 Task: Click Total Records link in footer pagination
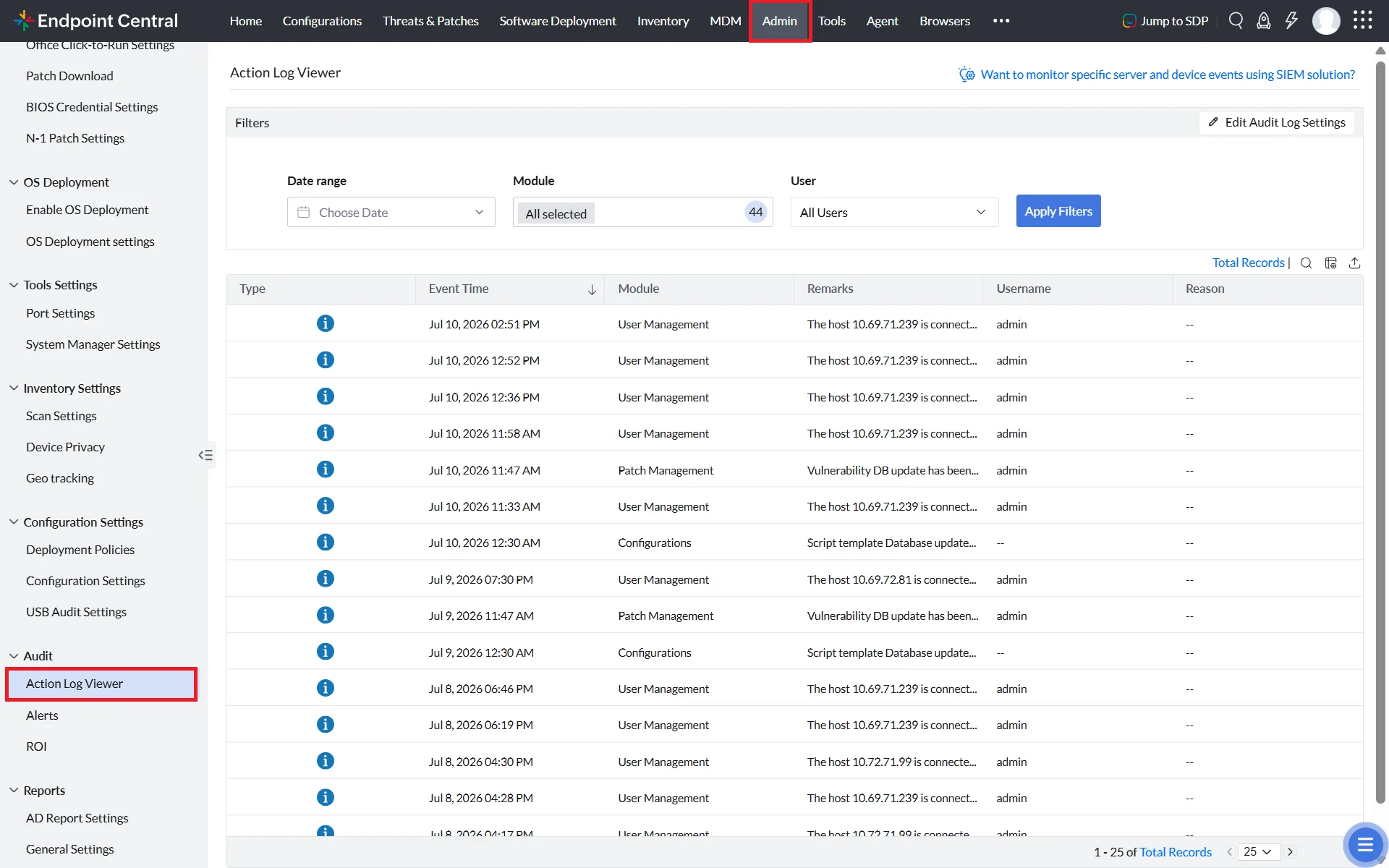(x=1176, y=852)
